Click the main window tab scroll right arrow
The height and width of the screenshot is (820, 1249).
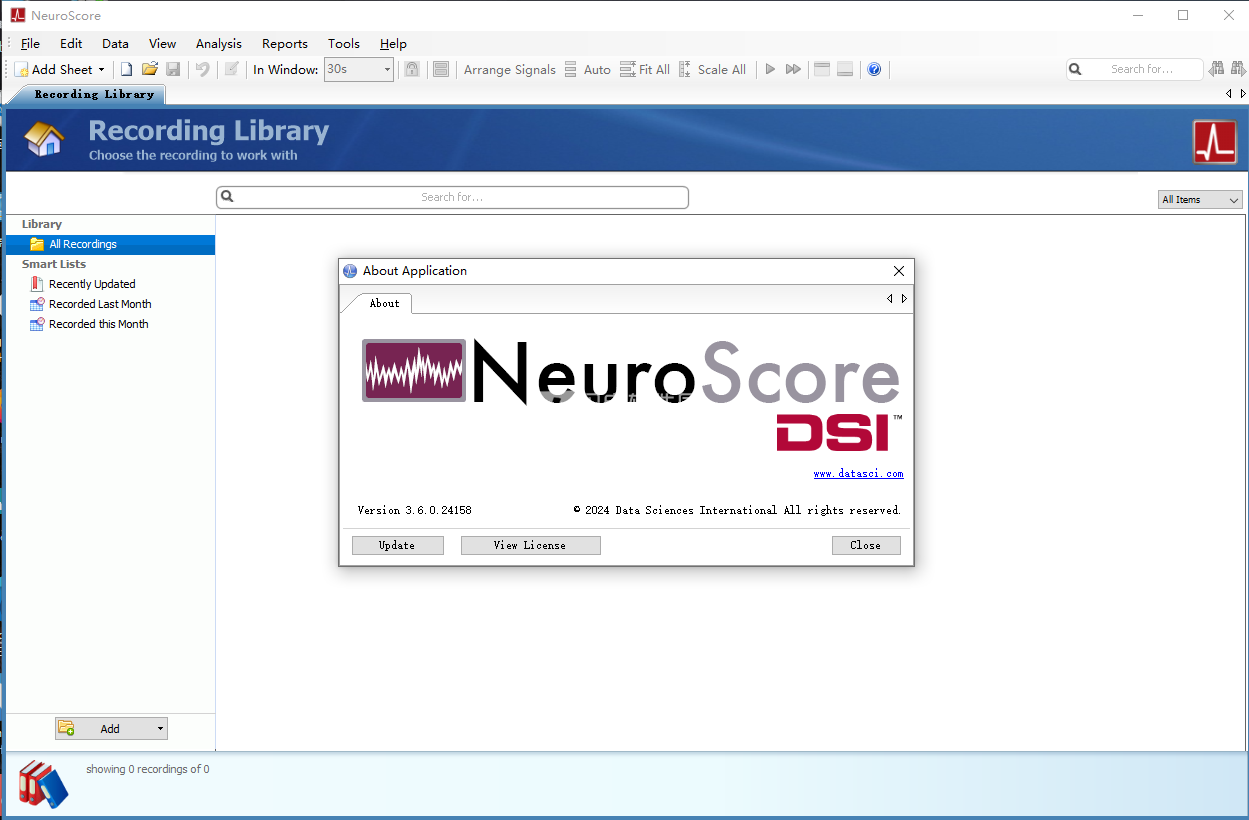[1243, 94]
